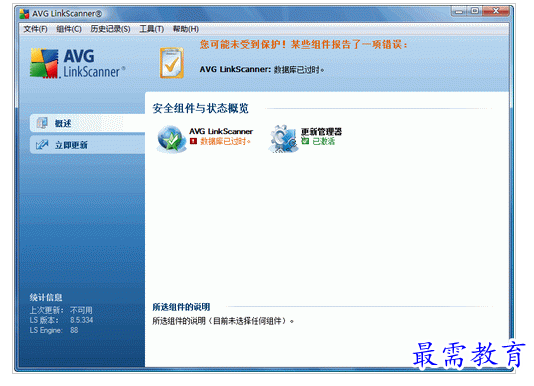534x386 pixels.
Task: Click the 更新管理器 component label
Action: tap(321, 132)
